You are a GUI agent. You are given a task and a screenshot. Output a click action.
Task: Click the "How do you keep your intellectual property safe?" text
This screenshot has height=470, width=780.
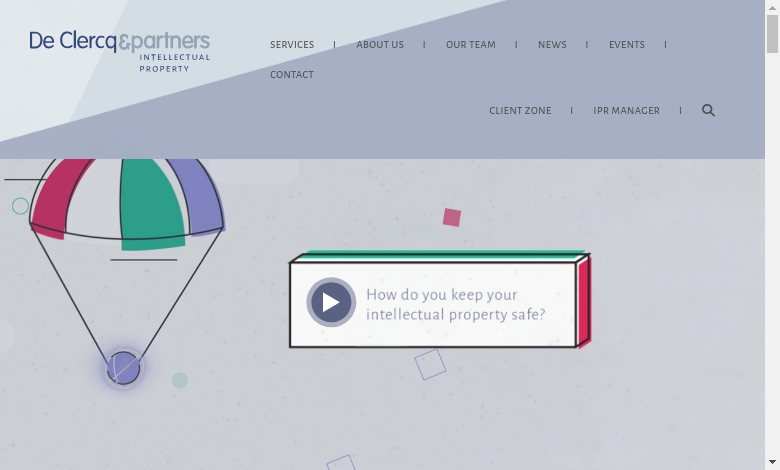[x=456, y=304]
